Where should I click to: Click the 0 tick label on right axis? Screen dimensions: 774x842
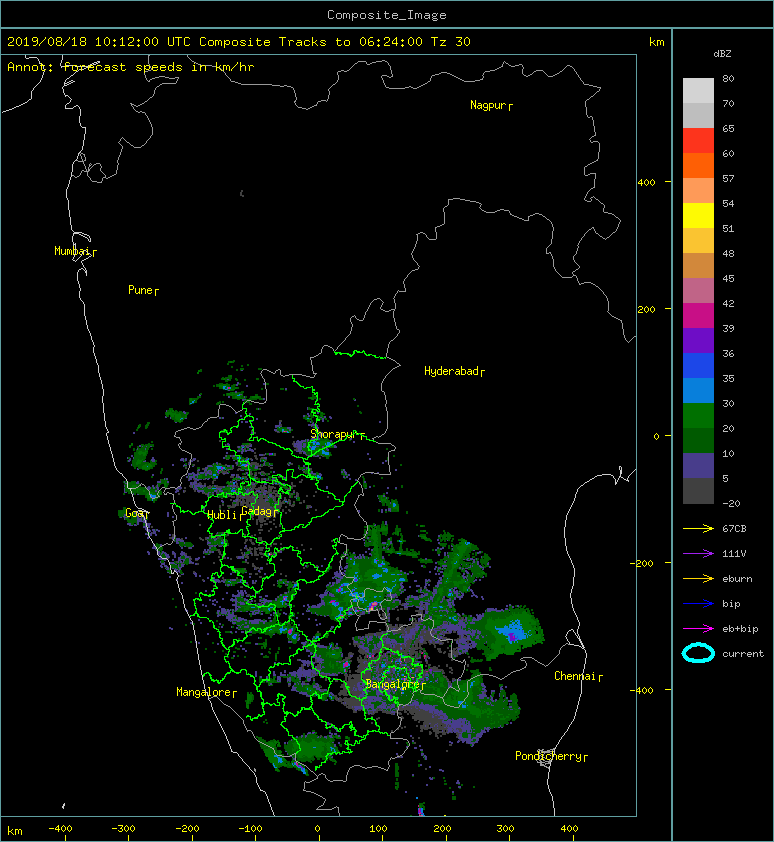656,437
